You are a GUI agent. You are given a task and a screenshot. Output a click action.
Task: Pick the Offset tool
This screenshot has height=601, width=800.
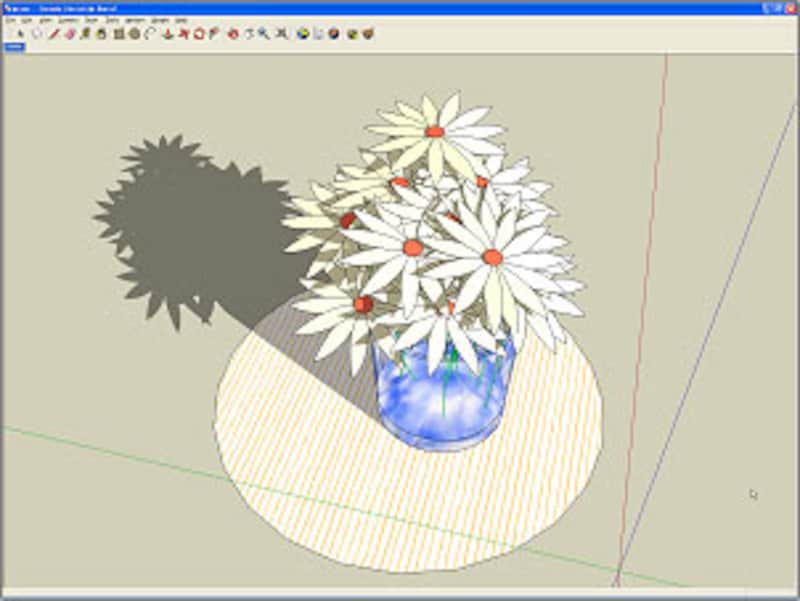(215, 34)
